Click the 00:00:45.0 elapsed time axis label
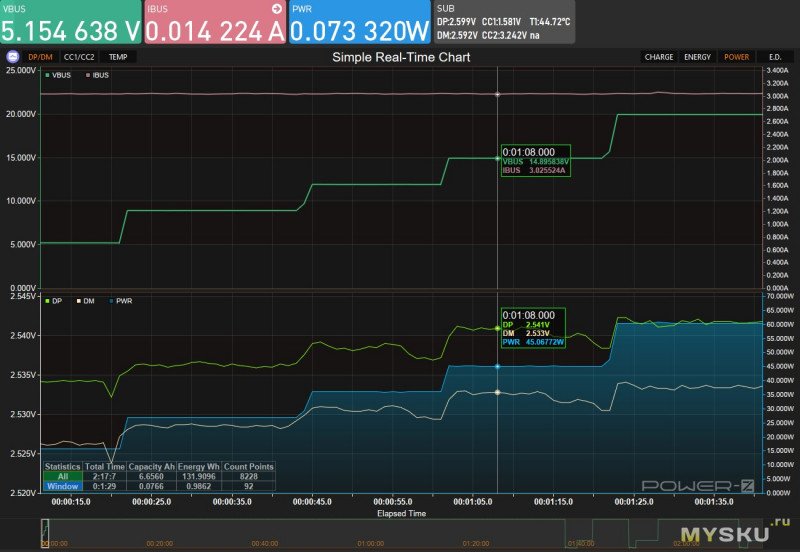Screen dimensions: 800x552 tap(312, 502)
